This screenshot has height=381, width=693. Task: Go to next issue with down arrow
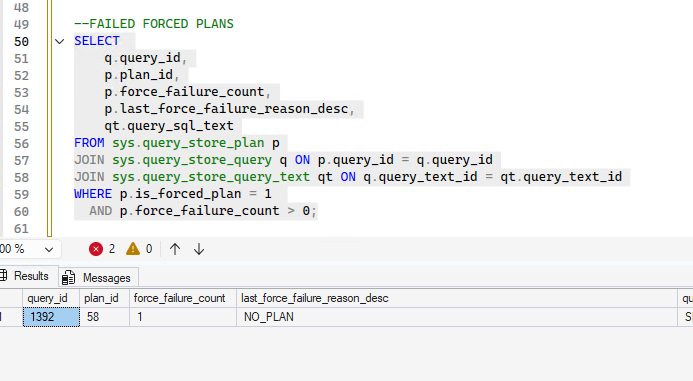199,249
